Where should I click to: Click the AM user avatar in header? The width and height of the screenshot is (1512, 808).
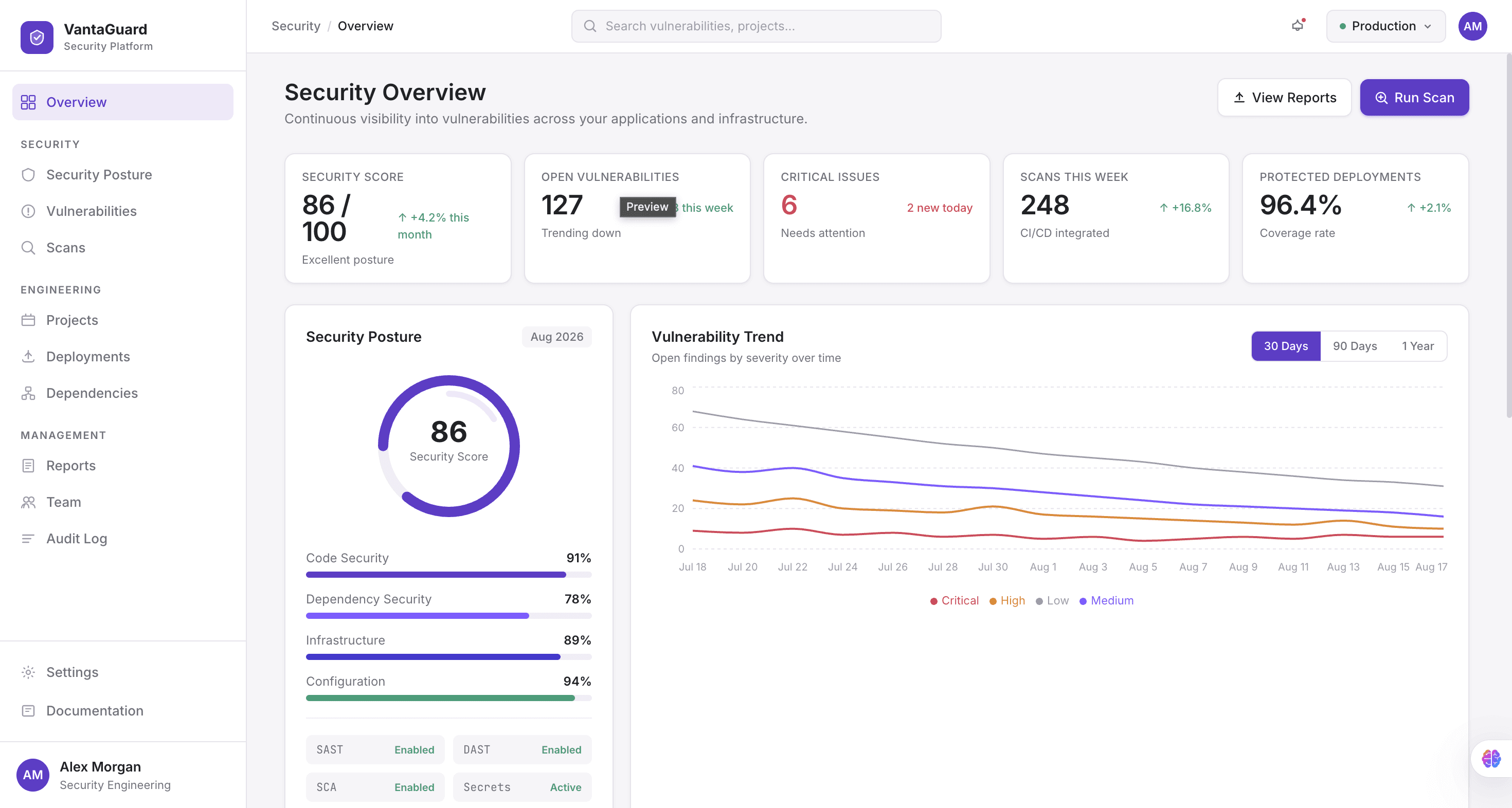[x=1472, y=26]
